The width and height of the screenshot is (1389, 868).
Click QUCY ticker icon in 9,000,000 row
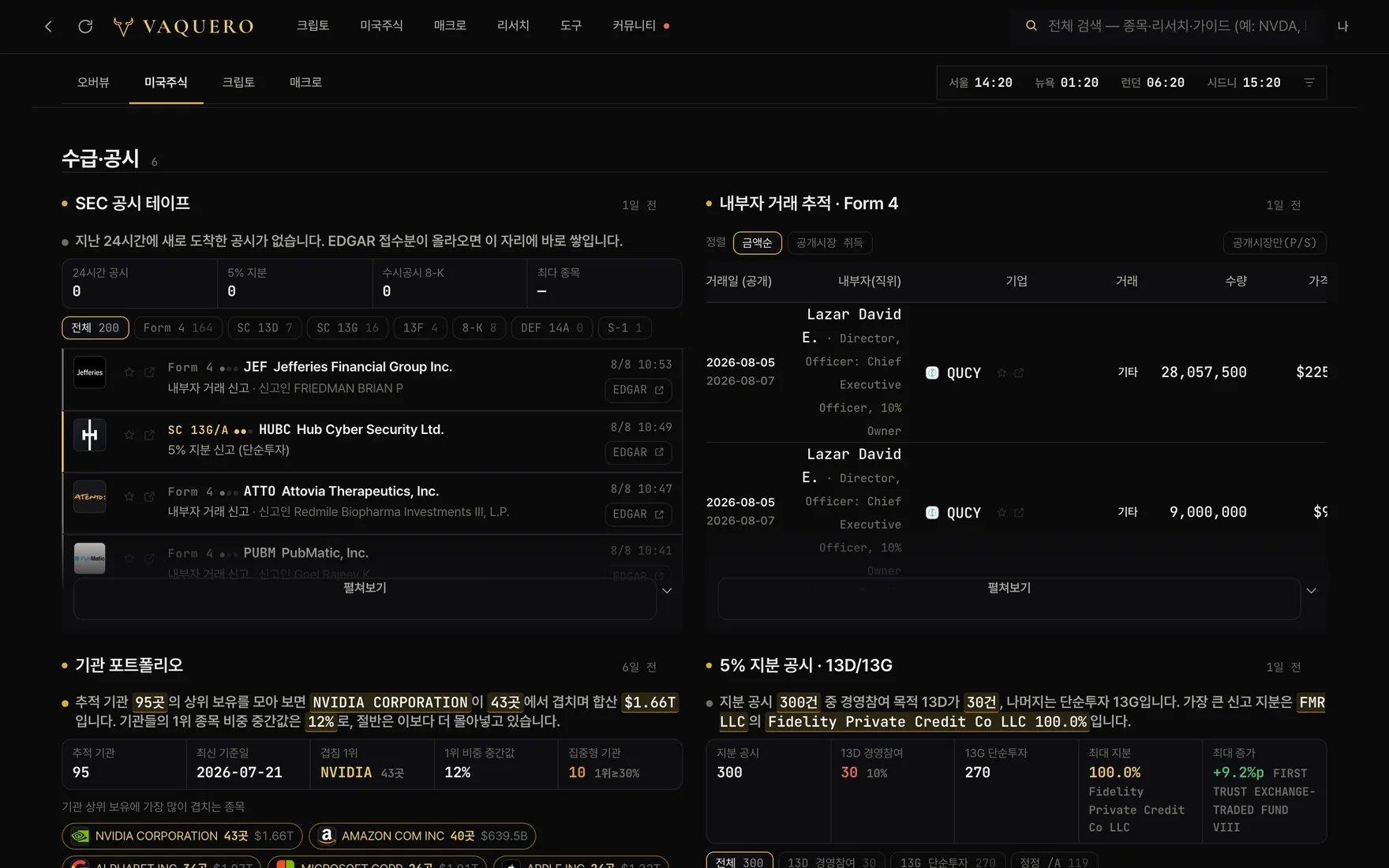(x=932, y=513)
